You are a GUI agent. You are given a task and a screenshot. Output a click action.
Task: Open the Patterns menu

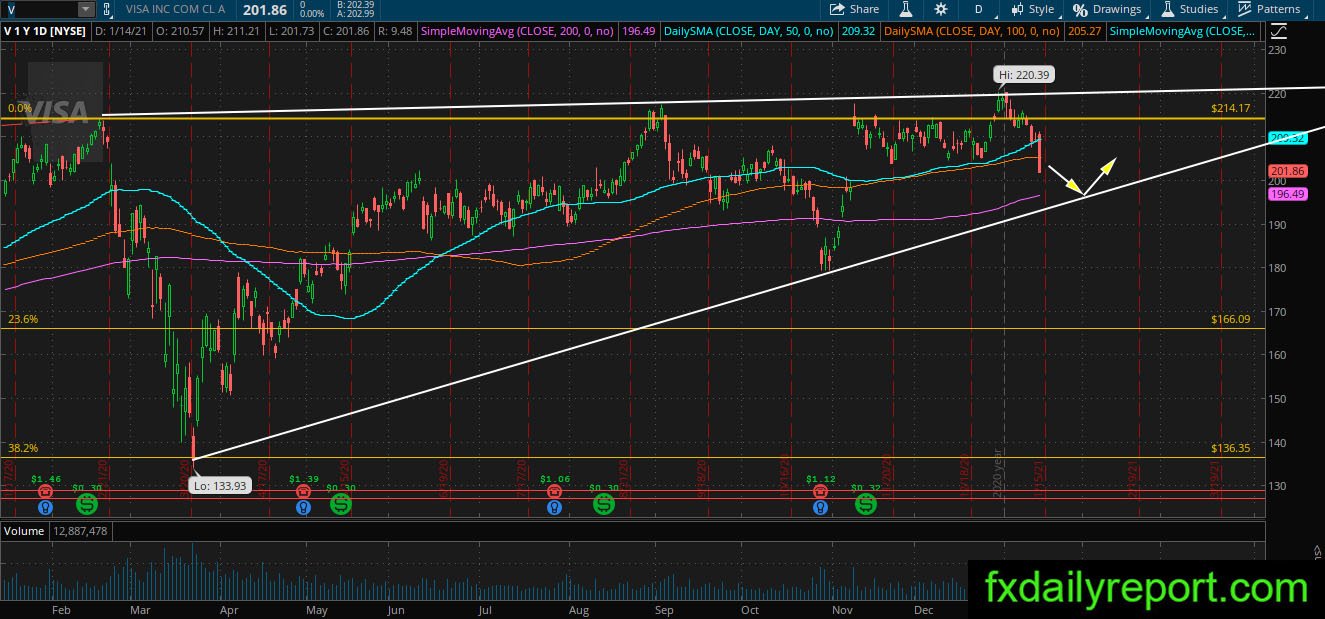[1269, 9]
